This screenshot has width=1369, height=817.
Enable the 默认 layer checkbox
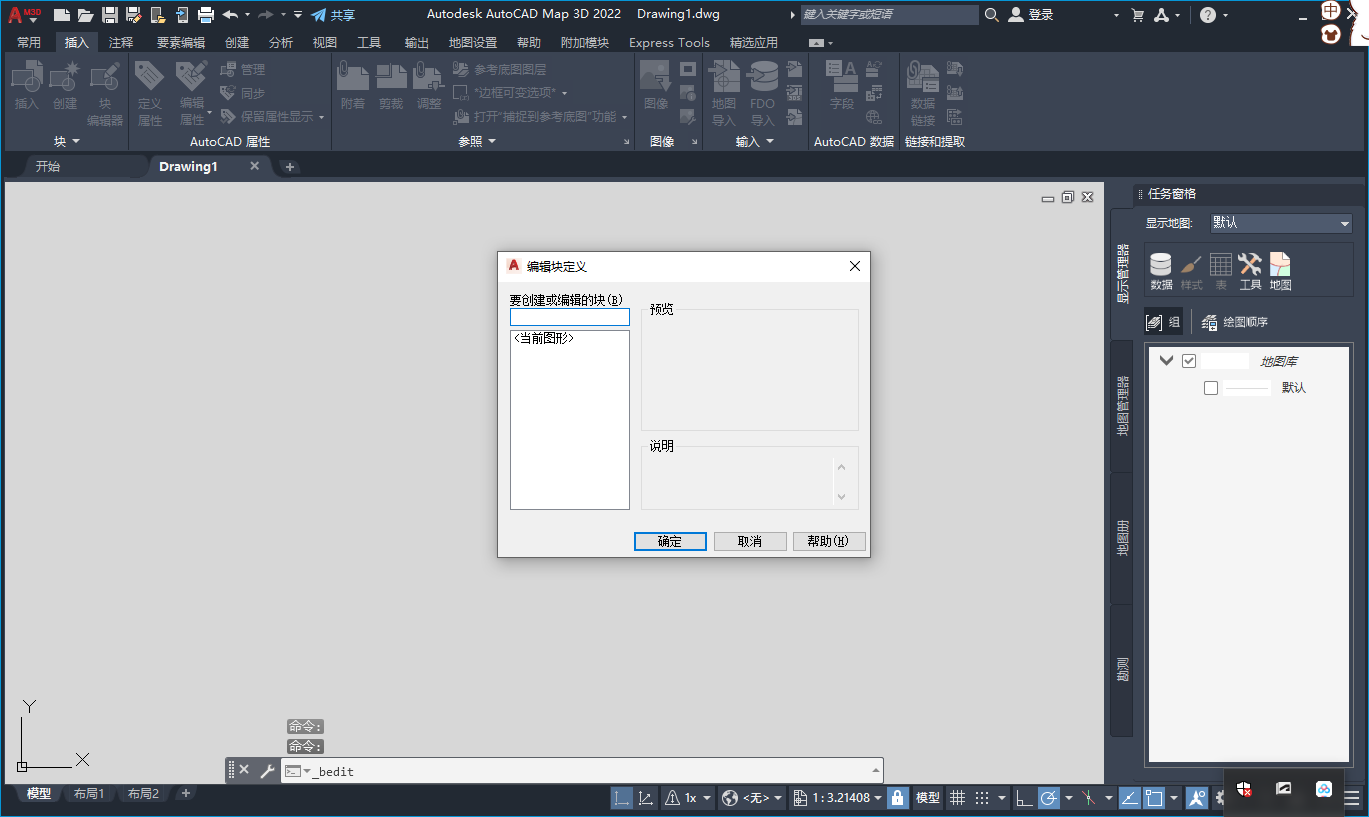tap(1211, 387)
